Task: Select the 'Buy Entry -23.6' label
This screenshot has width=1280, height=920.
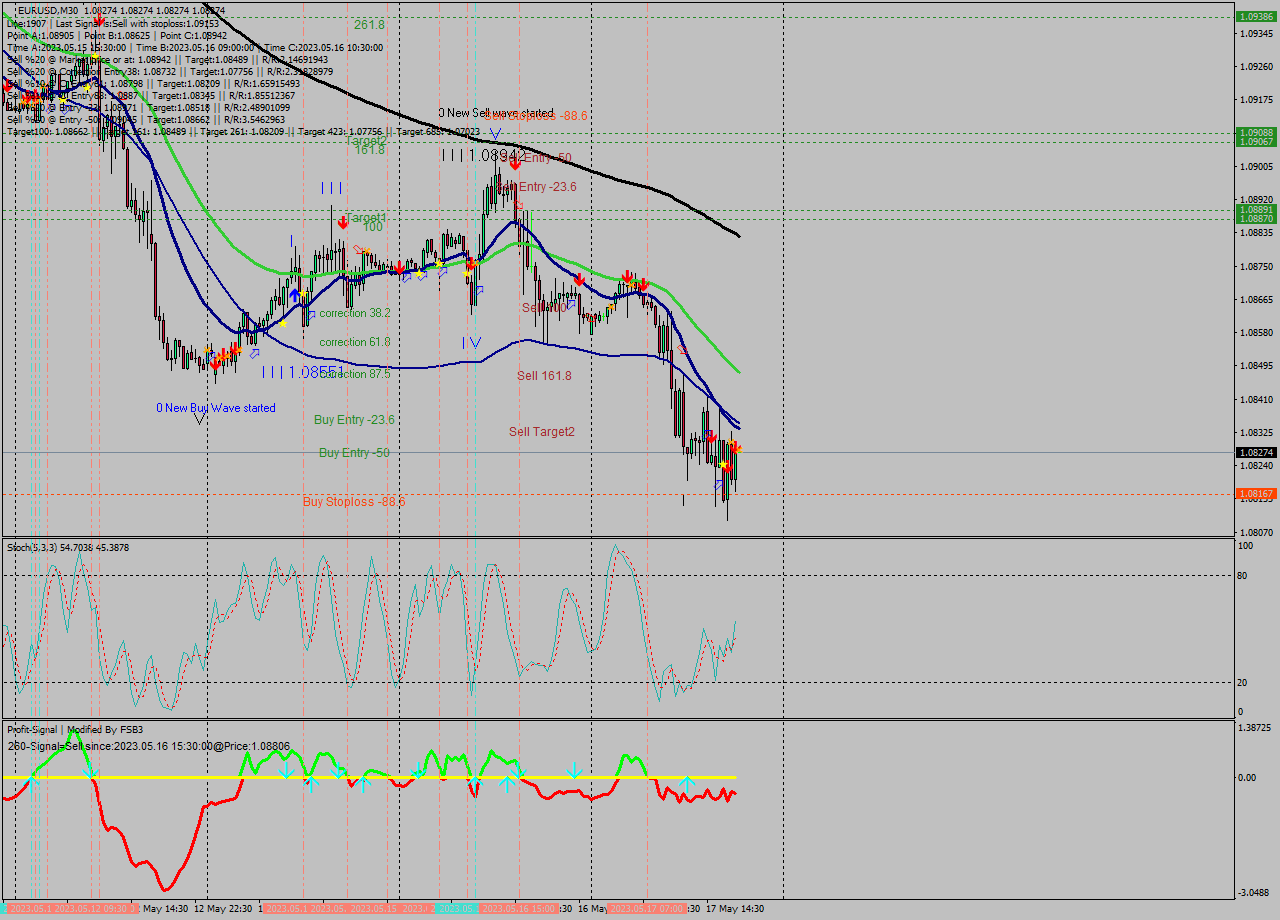Action: coord(354,420)
